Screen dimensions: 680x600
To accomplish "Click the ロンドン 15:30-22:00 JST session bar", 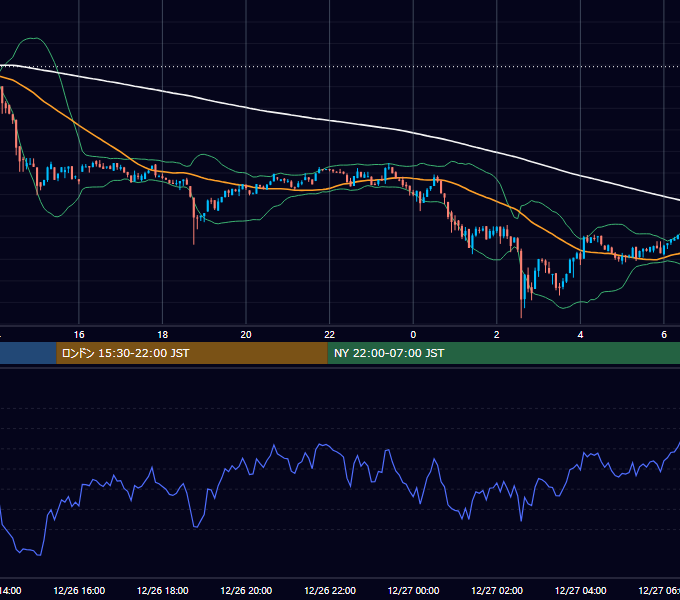I will tap(192, 353).
